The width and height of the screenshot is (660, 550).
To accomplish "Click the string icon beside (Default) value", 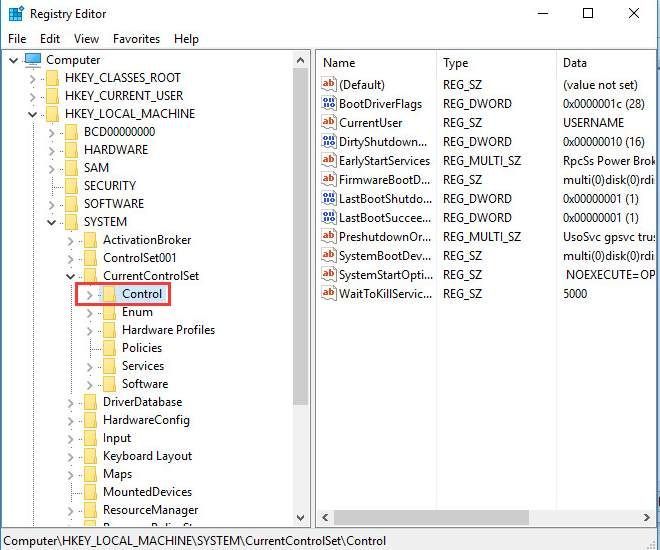I will [x=329, y=84].
